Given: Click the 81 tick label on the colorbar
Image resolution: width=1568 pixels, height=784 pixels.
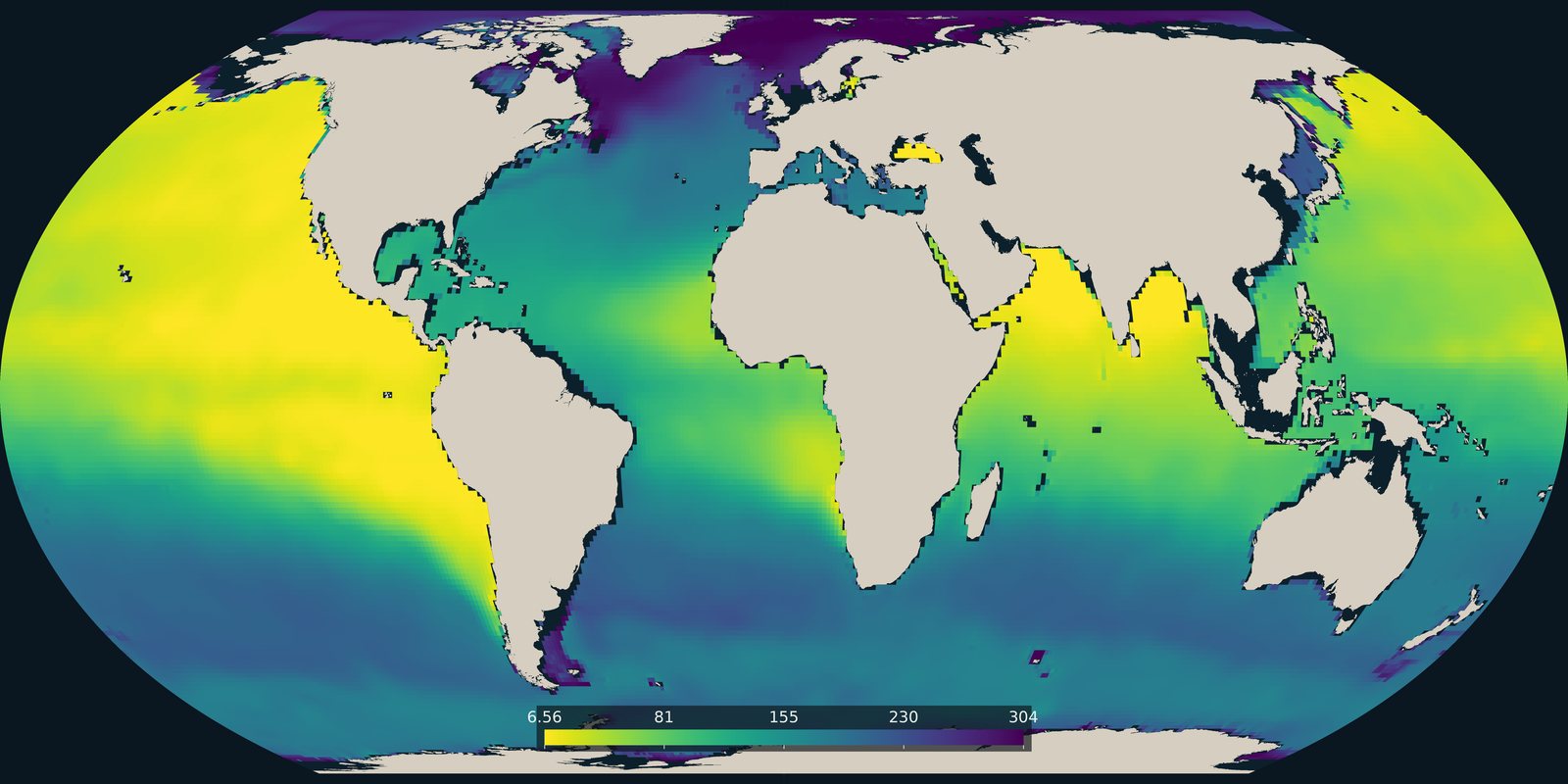Looking at the screenshot, I should (x=663, y=717).
